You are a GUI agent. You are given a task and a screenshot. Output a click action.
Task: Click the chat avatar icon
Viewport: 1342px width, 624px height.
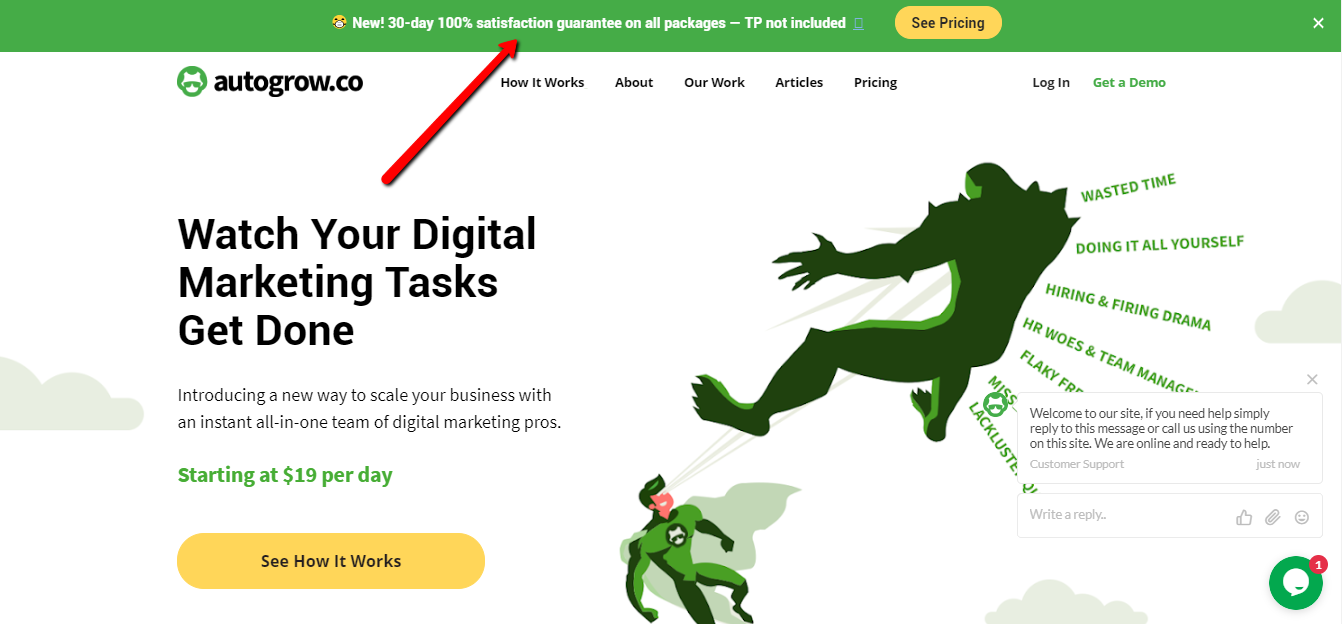[x=995, y=404]
